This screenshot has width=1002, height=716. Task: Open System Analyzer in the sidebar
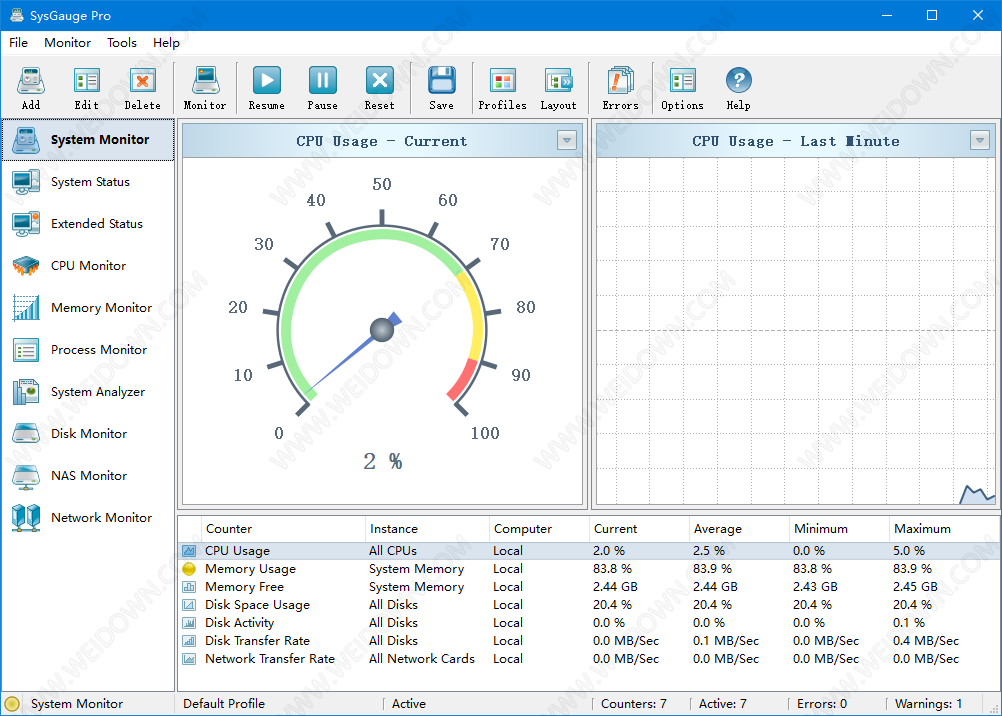[x=88, y=392]
